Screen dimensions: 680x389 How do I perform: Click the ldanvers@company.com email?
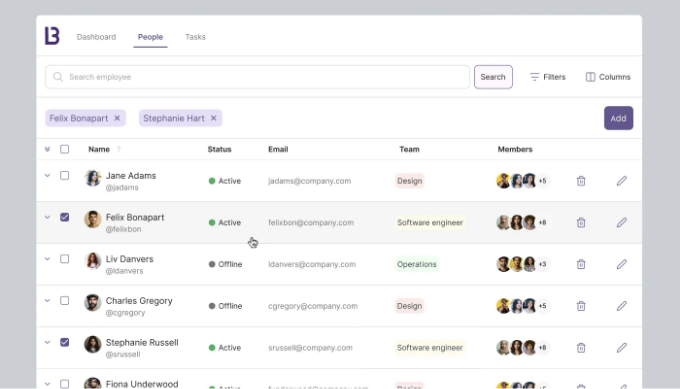(x=312, y=264)
